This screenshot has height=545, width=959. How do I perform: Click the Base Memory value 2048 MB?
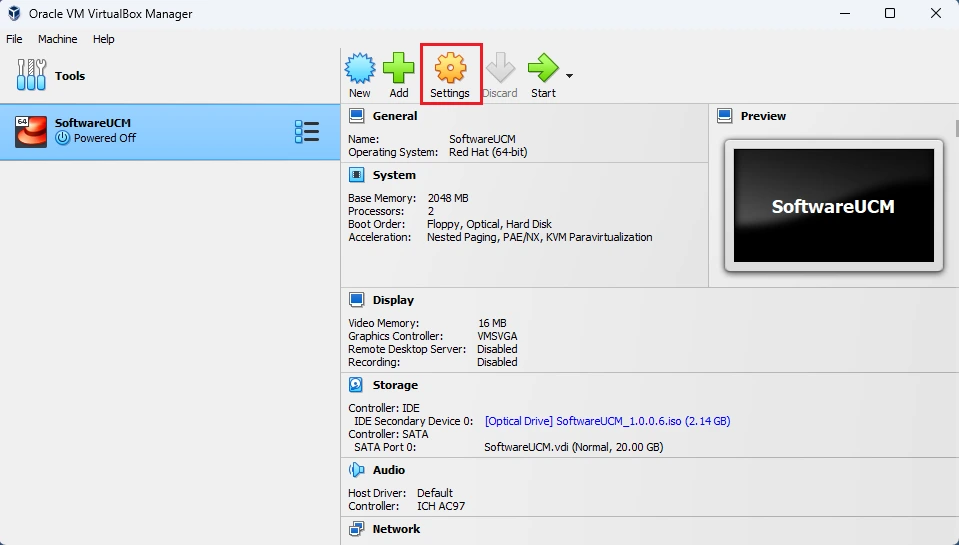point(448,198)
